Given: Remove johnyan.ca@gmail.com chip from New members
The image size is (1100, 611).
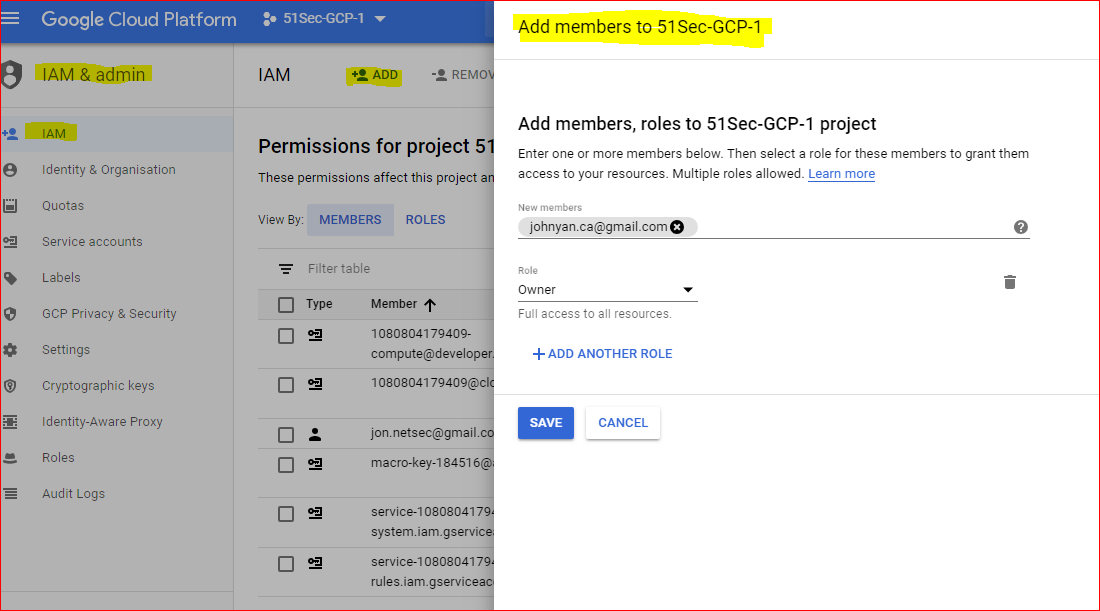Looking at the screenshot, I should point(677,227).
